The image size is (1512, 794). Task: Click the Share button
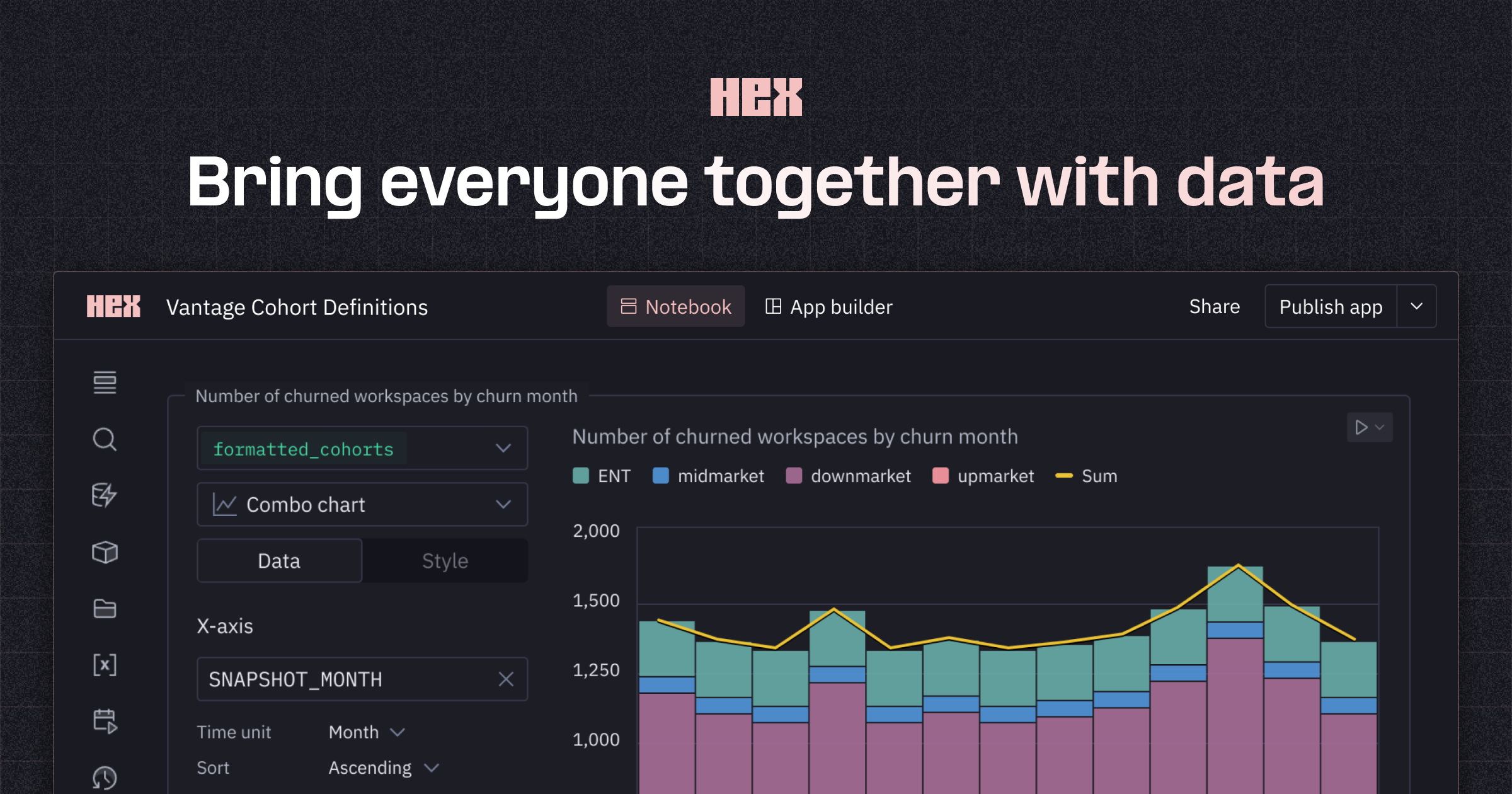[1215, 306]
